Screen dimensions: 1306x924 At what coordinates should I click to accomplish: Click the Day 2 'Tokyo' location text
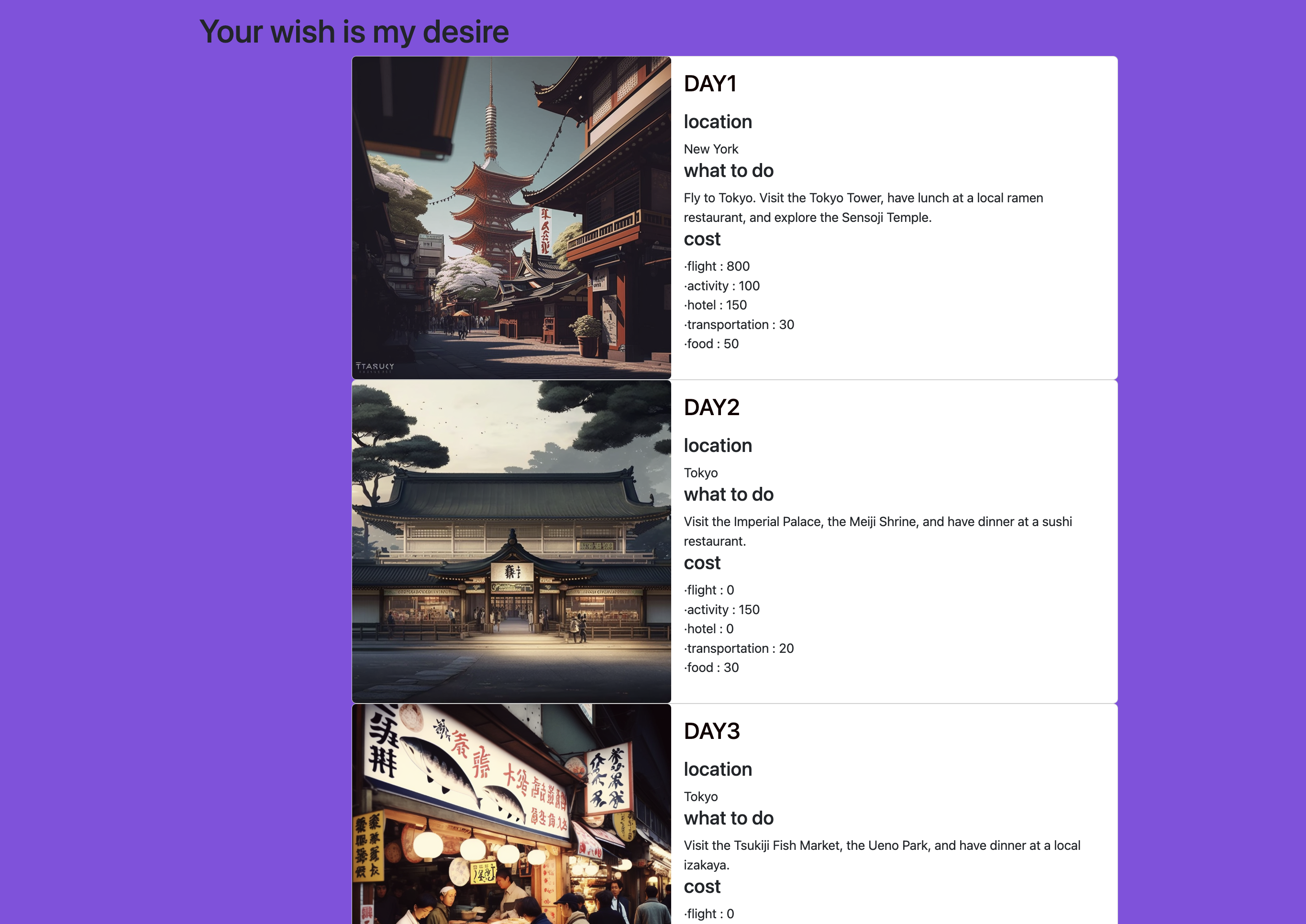700,473
